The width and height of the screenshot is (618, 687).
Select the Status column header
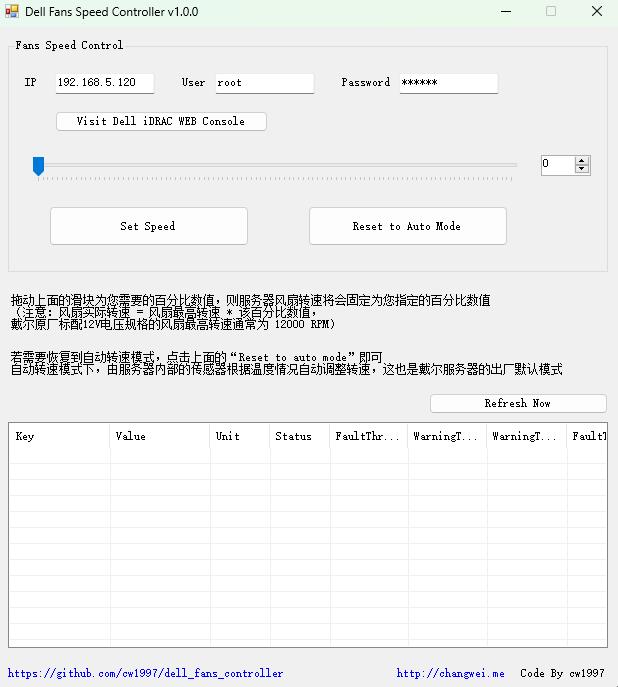pyautogui.click(x=300, y=436)
